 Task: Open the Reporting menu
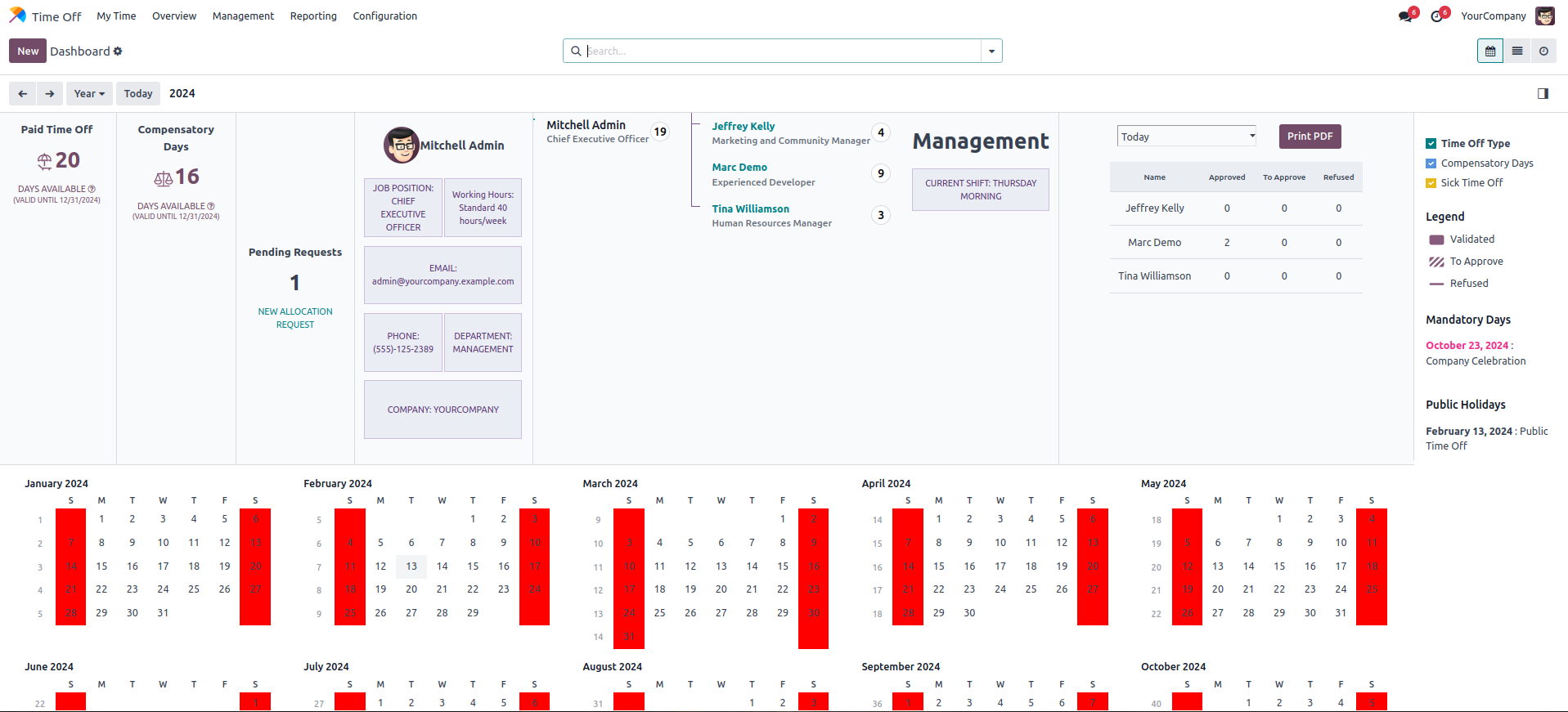(313, 16)
